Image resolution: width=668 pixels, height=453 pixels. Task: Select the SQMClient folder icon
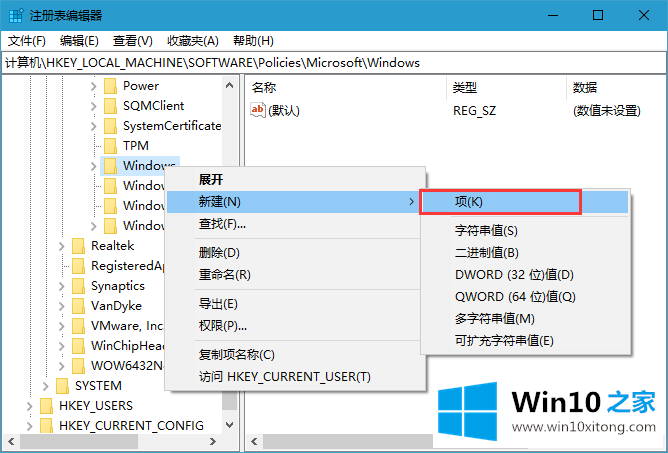(111, 106)
